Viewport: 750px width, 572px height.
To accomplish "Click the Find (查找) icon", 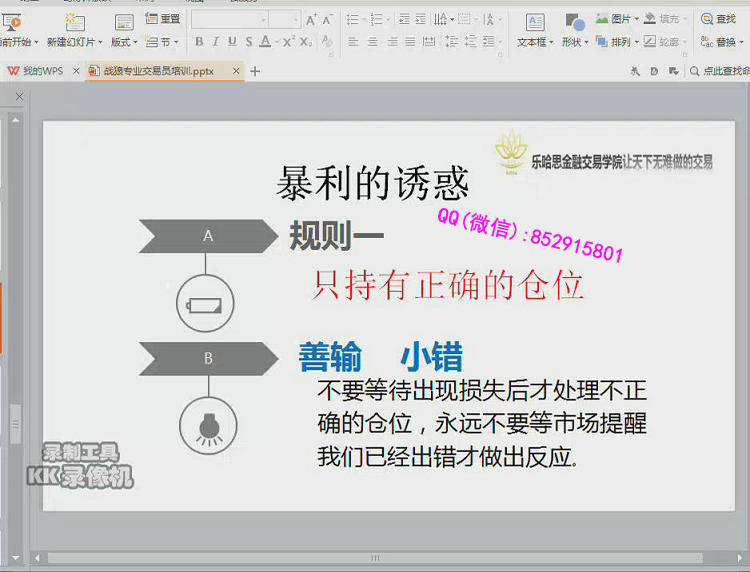I will 718,19.
